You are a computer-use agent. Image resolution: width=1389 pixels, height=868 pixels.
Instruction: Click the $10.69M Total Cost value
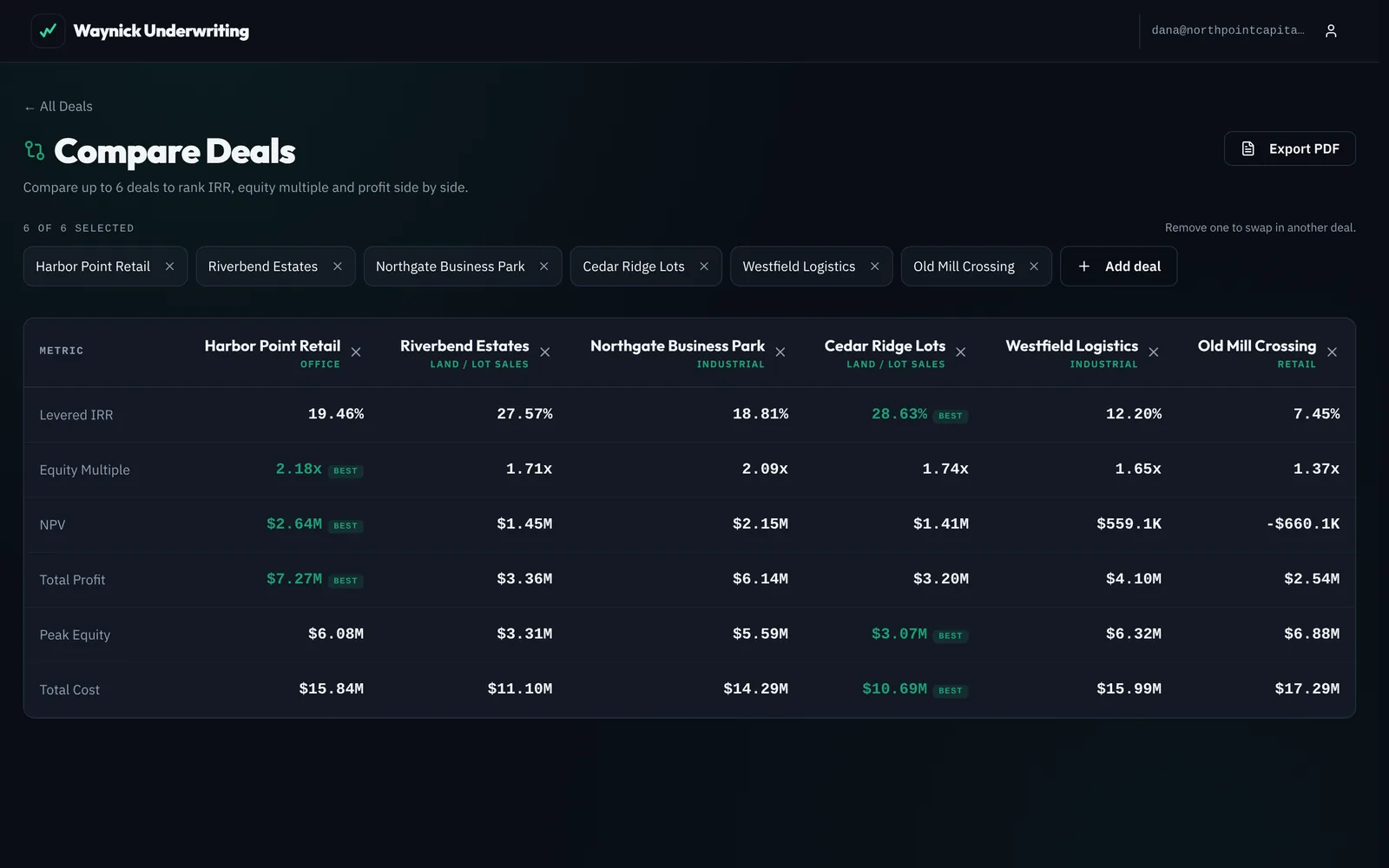(894, 689)
